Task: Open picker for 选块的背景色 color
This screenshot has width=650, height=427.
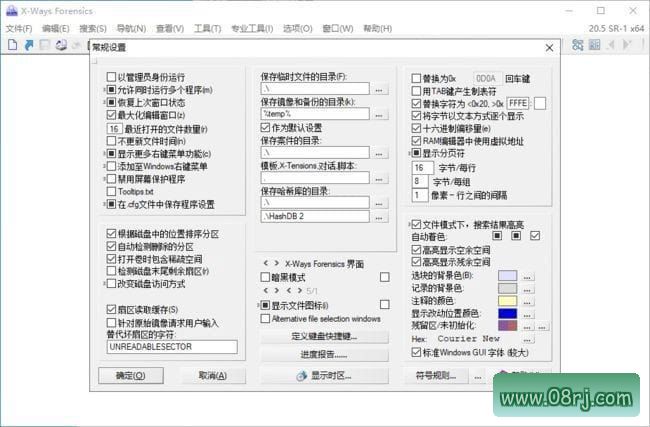Action: (527, 277)
